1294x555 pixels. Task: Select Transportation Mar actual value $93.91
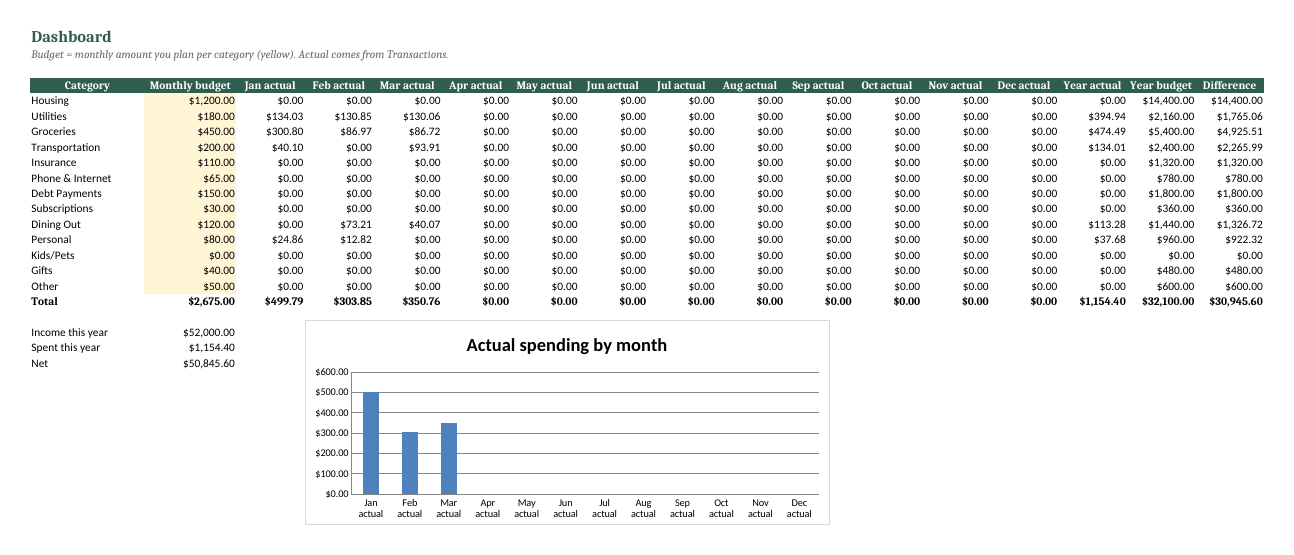click(x=424, y=147)
